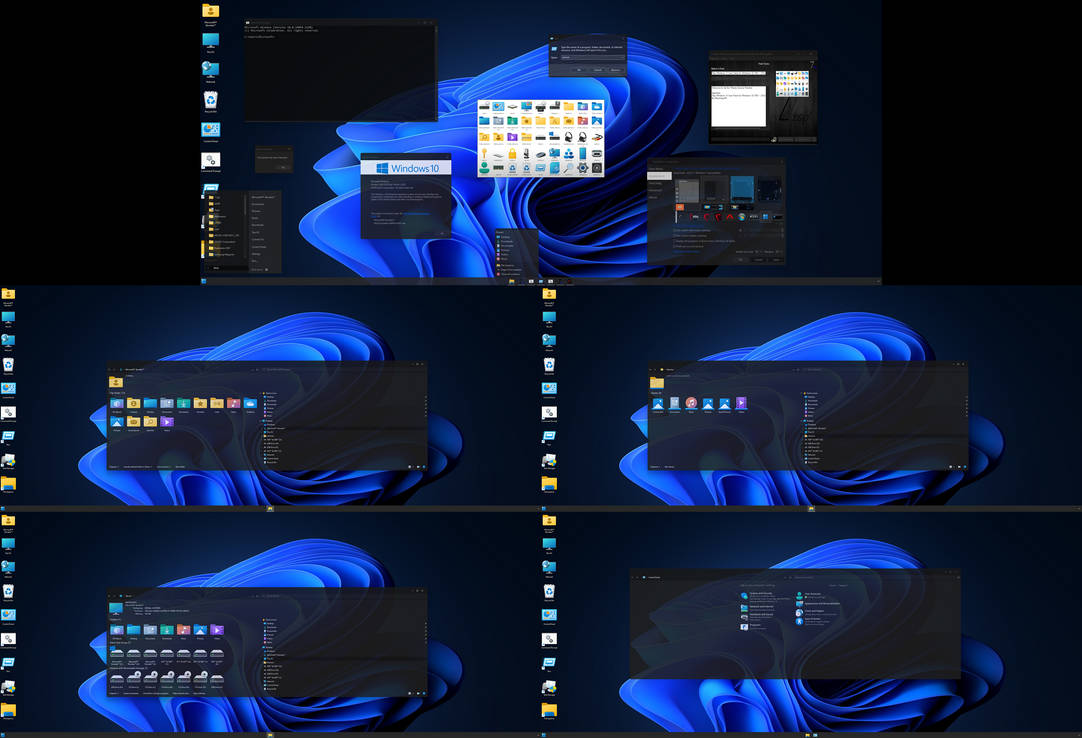Open System and Security in Control Panel

pos(761,593)
